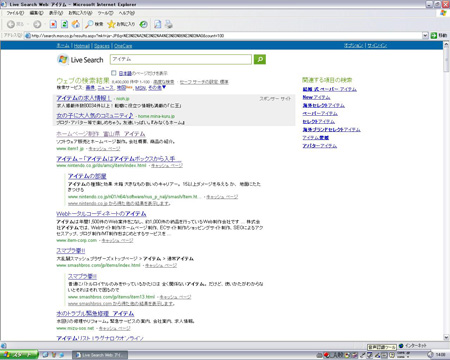The image size is (450, 360).
Task: Click the Hotmail header link
Action: pyautogui.click(x=82, y=46)
